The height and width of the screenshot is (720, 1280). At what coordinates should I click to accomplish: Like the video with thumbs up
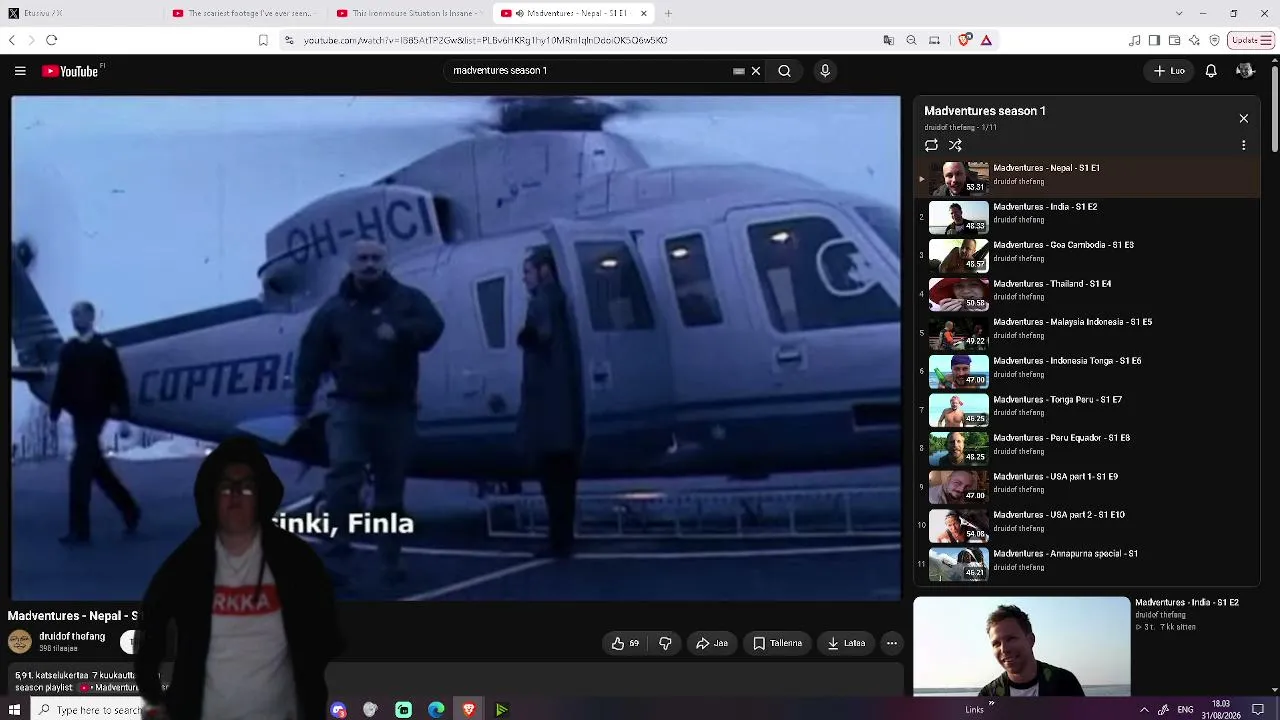tap(626, 643)
